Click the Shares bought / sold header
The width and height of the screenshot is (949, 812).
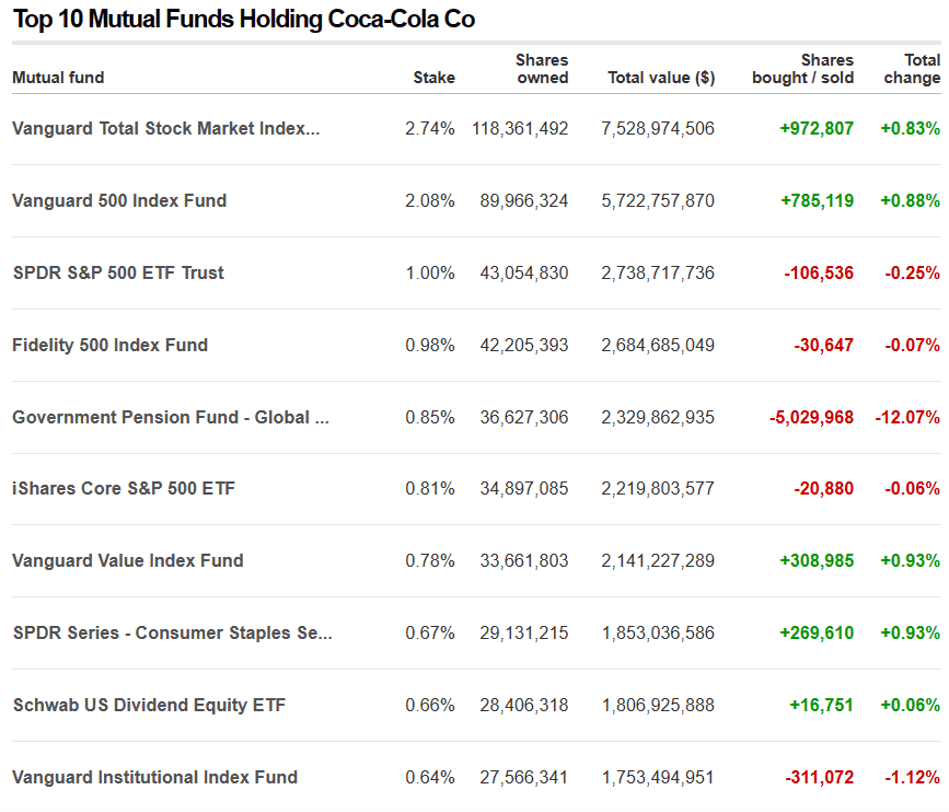click(x=803, y=70)
